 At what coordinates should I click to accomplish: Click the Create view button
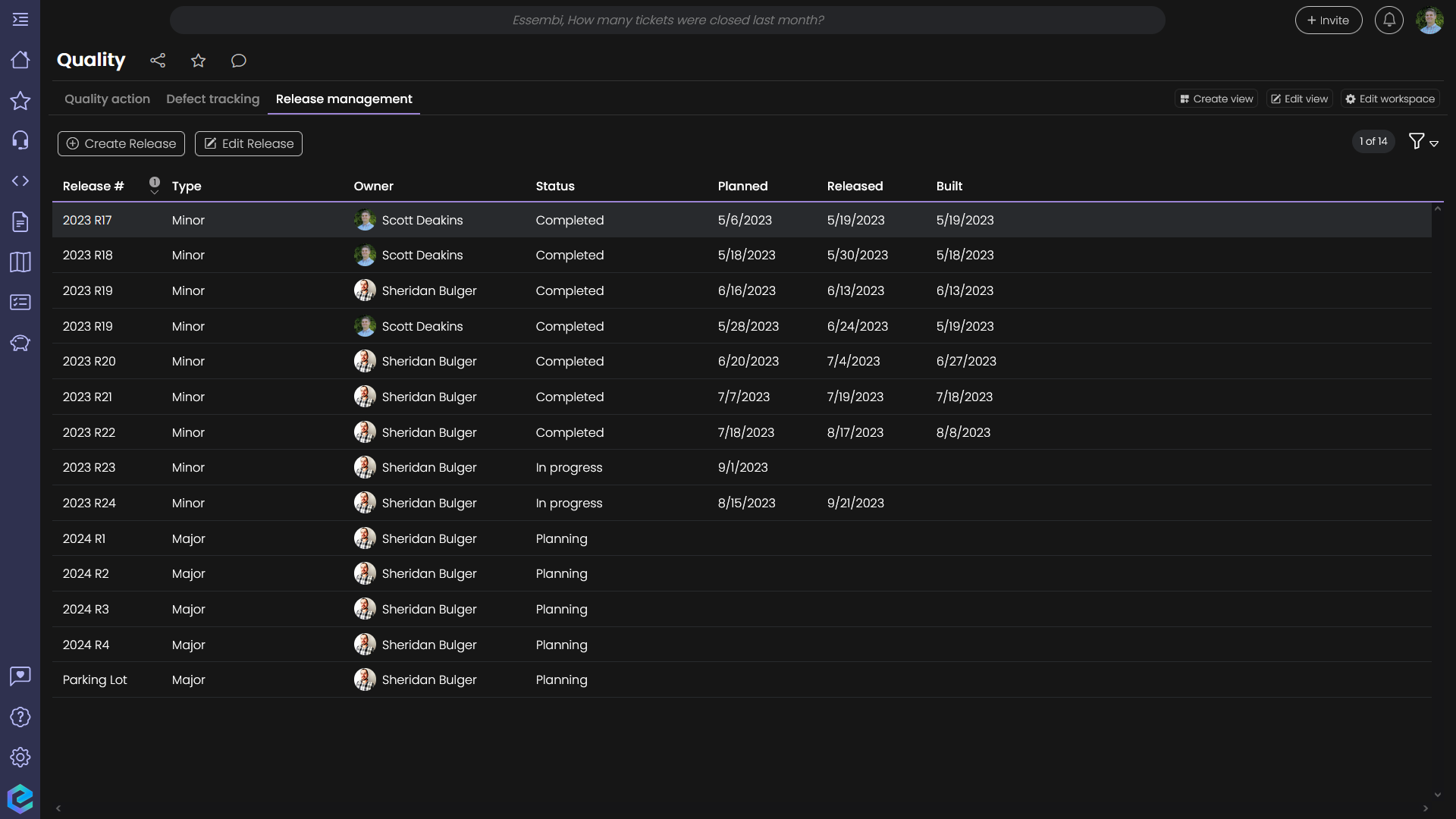pos(1216,99)
